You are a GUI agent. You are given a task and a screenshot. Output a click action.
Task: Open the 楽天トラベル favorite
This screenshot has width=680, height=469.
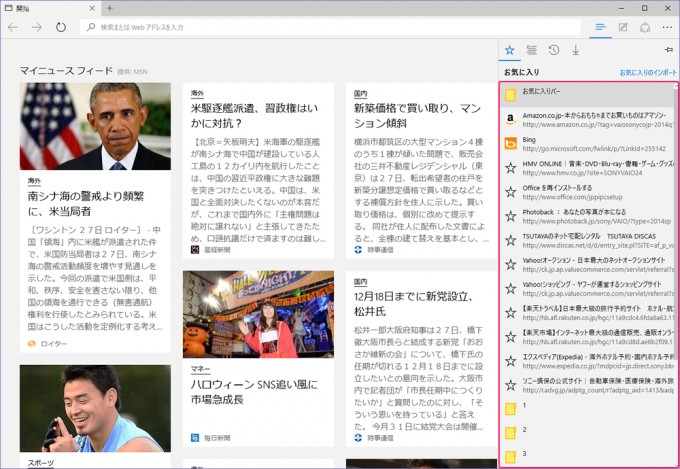pyautogui.click(x=588, y=312)
